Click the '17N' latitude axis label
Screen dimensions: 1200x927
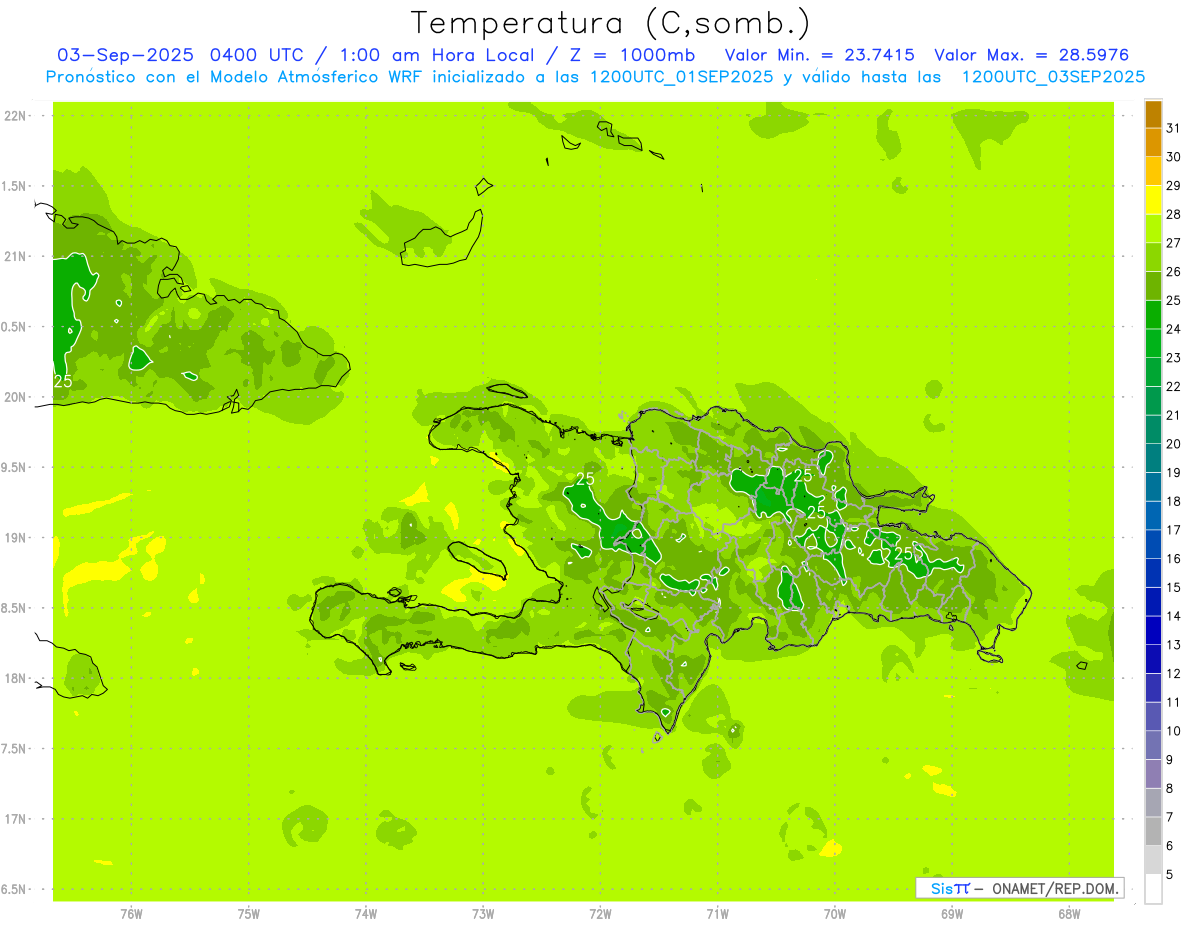click(16, 819)
